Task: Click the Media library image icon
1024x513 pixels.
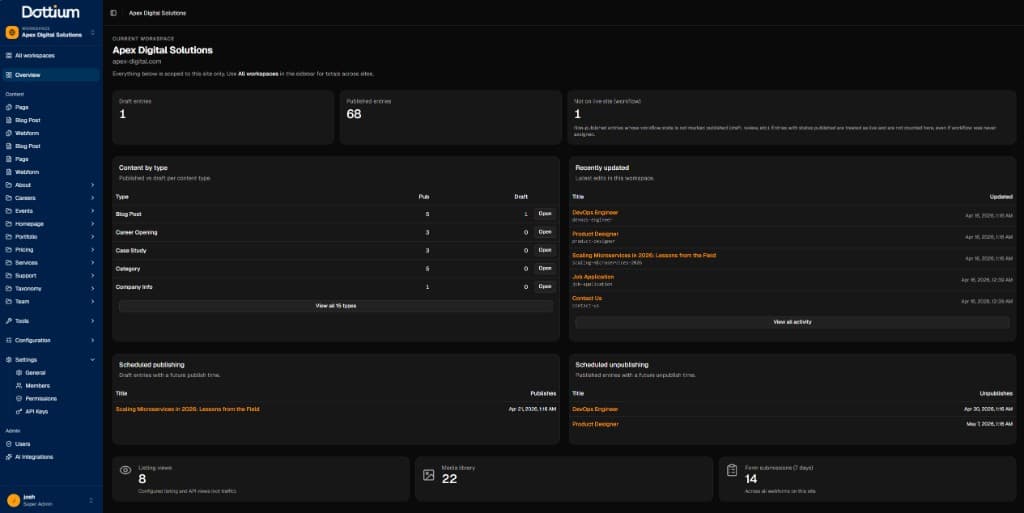Action: click(x=429, y=474)
